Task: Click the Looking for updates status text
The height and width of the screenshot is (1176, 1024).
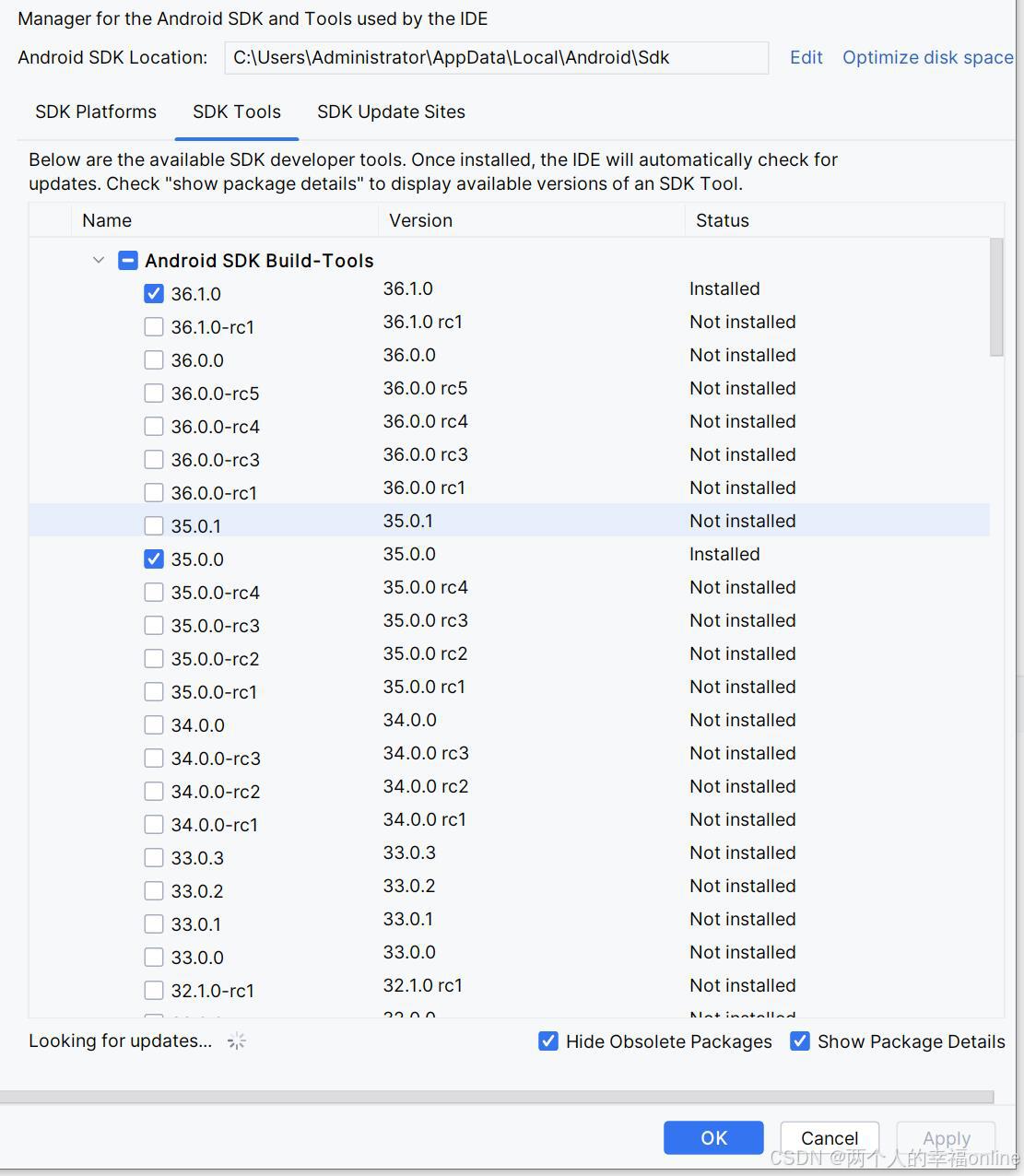Action: 121,1041
